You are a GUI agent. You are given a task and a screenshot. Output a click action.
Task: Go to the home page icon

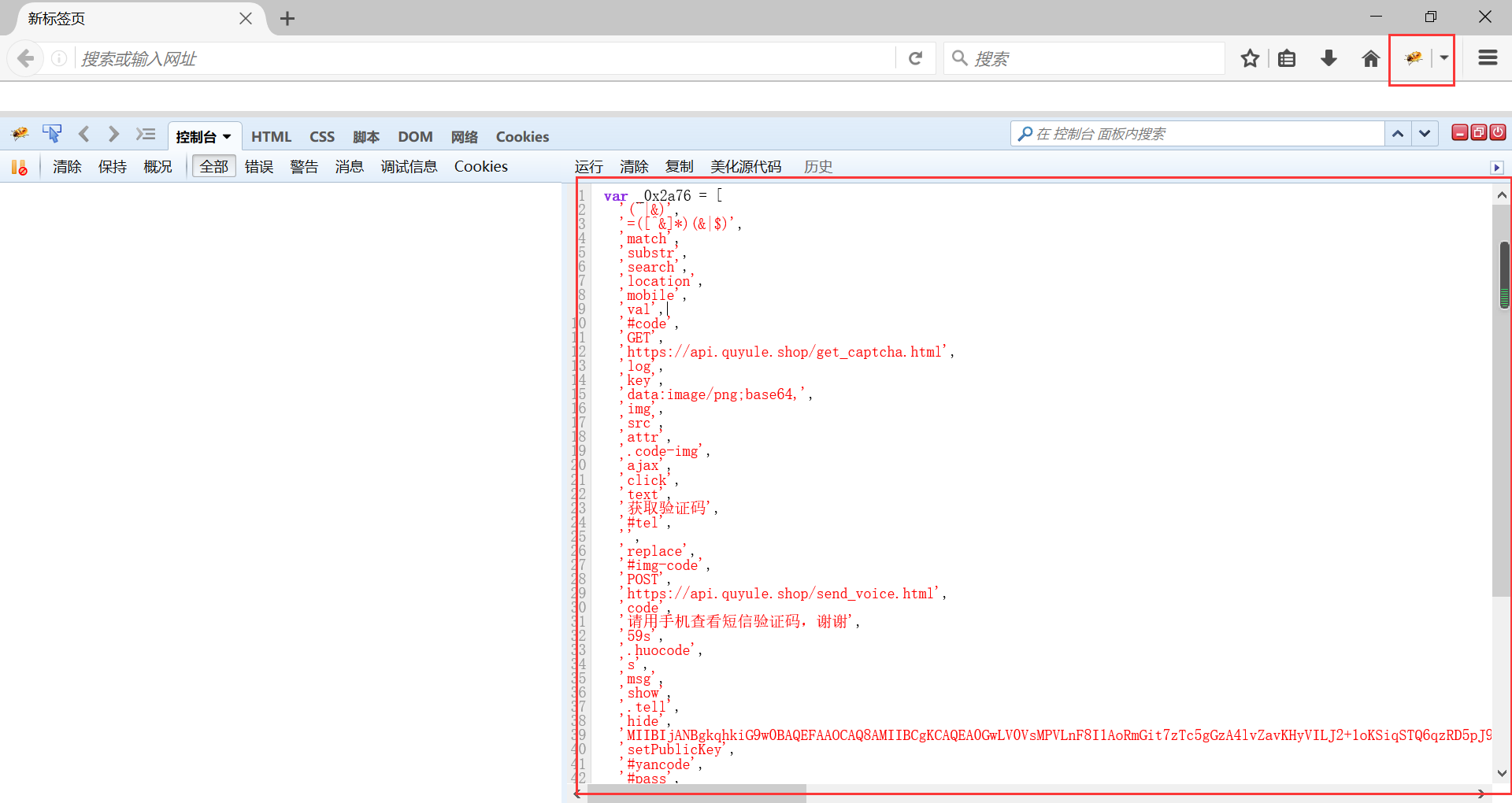point(1370,58)
